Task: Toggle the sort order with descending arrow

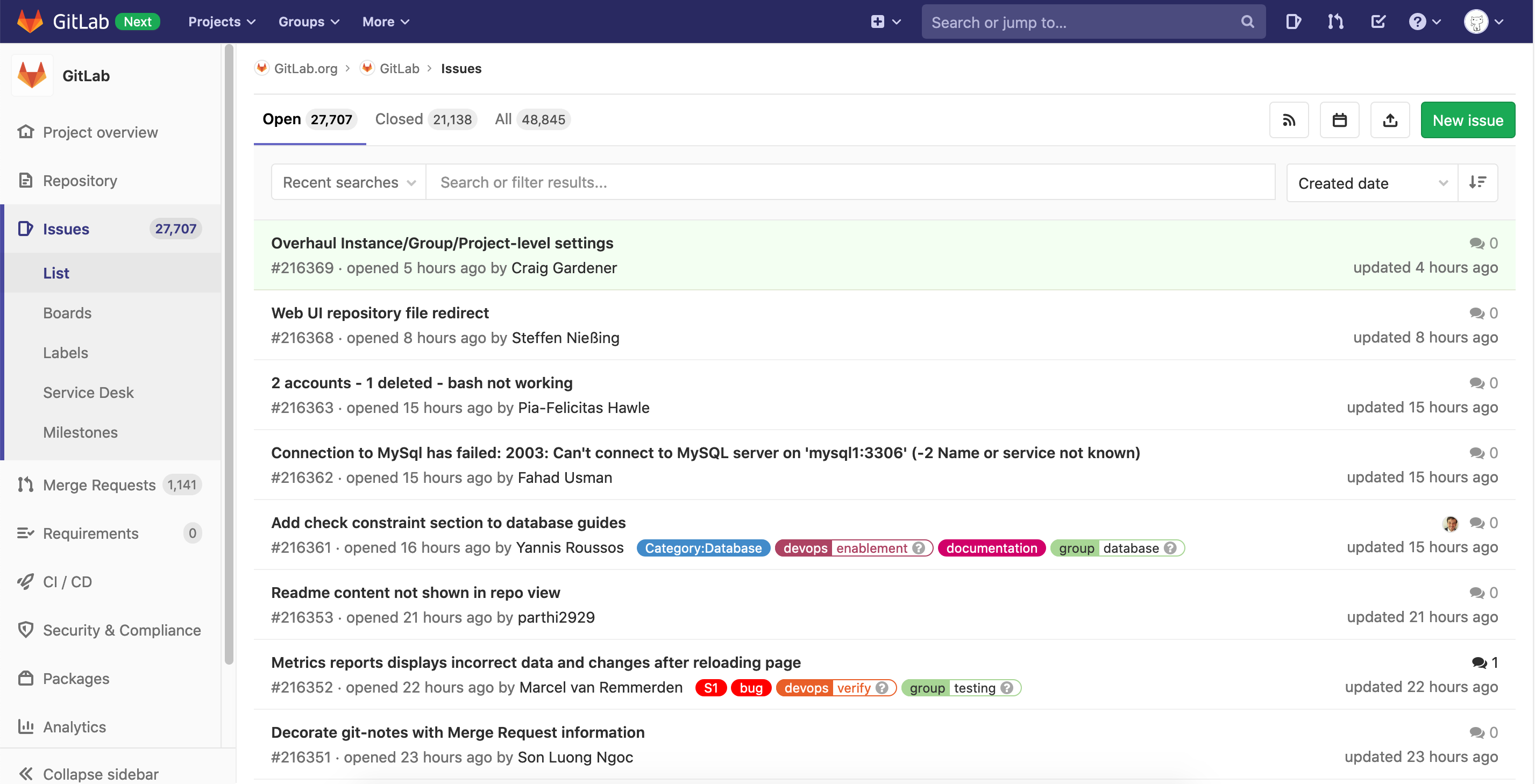Action: pyautogui.click(x=1478, y=182)
